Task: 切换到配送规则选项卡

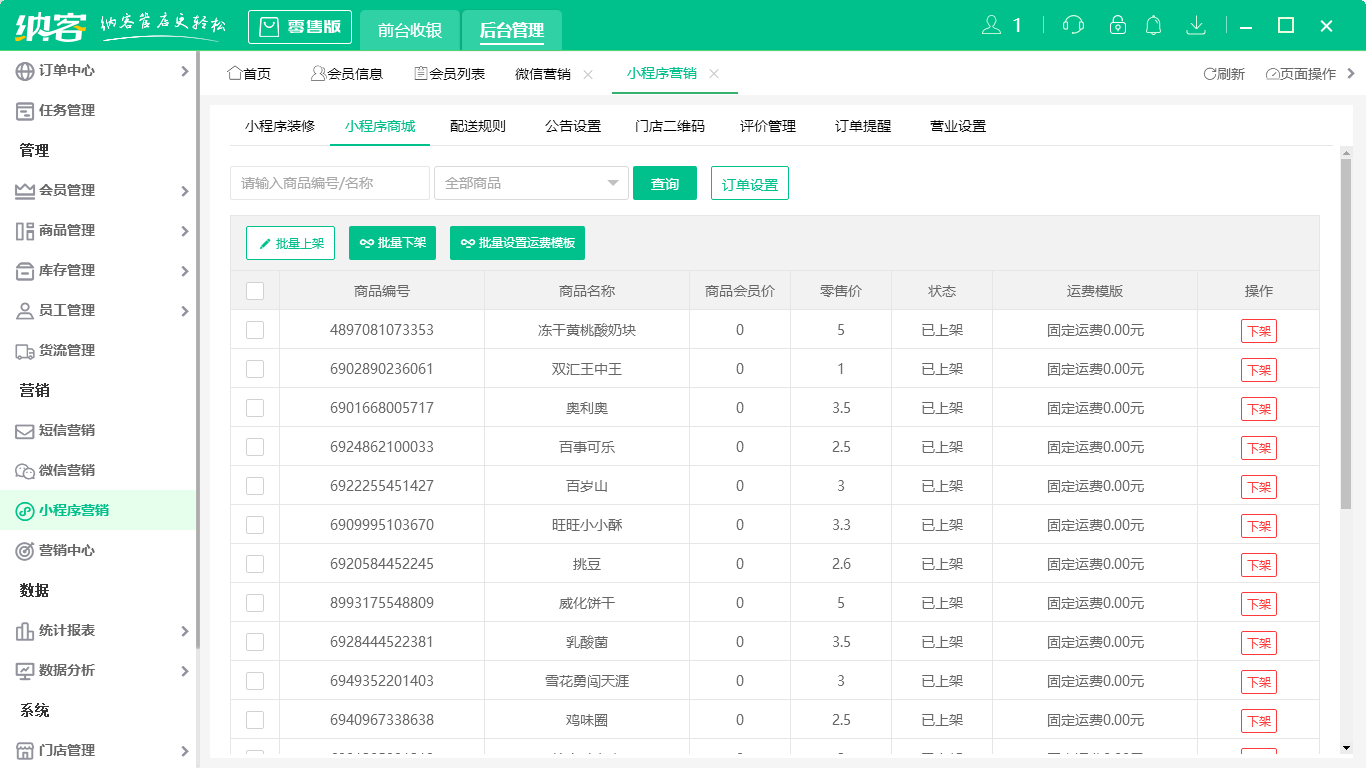Action: [478, 126]
